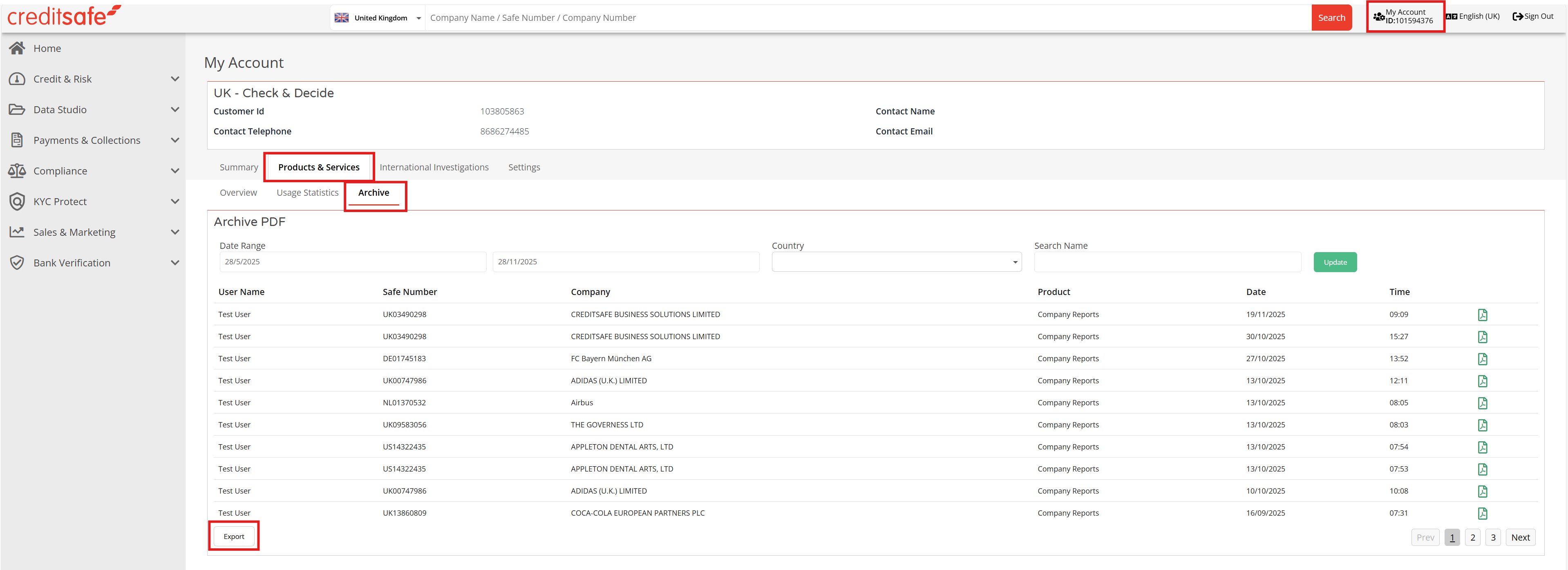This screenshot has height=570, width=1568.
Task: Download PDF for FC Bayern München AG report
Action: [1482, 359]
